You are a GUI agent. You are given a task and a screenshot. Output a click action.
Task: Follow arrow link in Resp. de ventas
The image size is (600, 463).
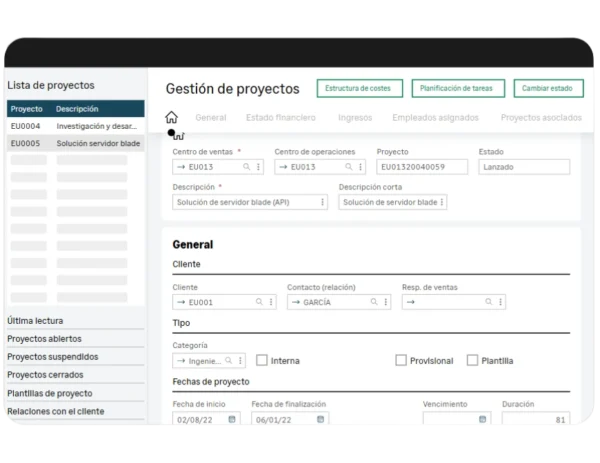tap(411, 302)
